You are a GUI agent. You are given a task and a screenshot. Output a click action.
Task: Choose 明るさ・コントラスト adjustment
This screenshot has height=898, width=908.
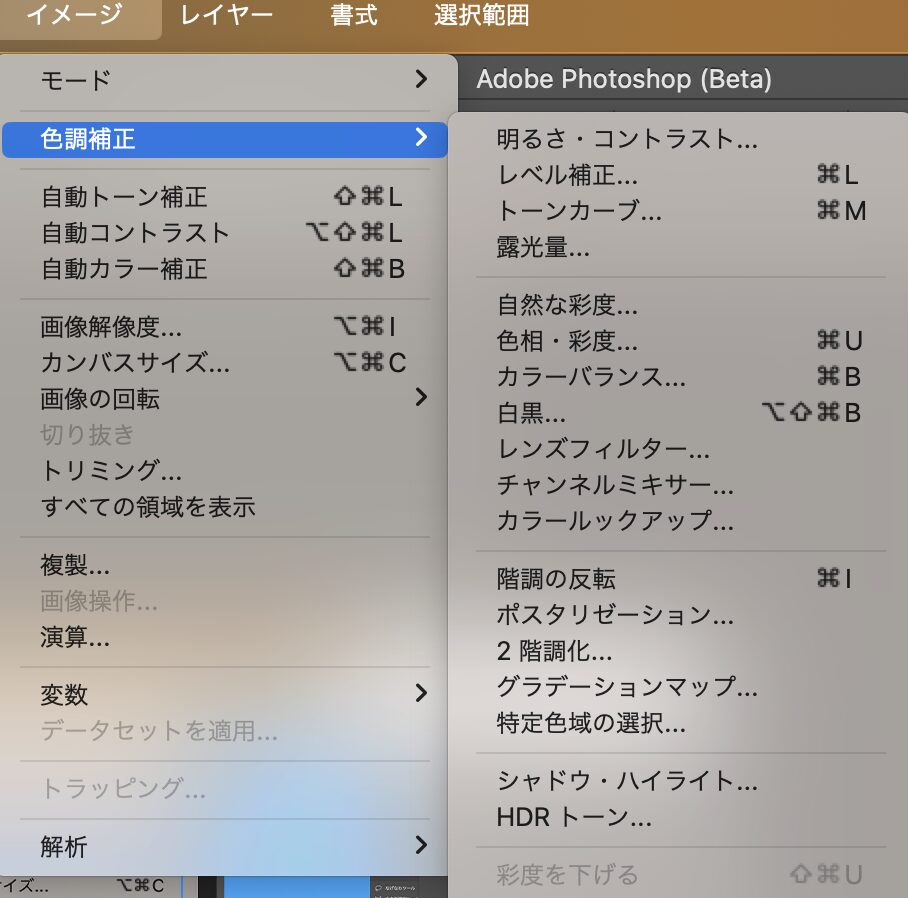pos(627,139)
